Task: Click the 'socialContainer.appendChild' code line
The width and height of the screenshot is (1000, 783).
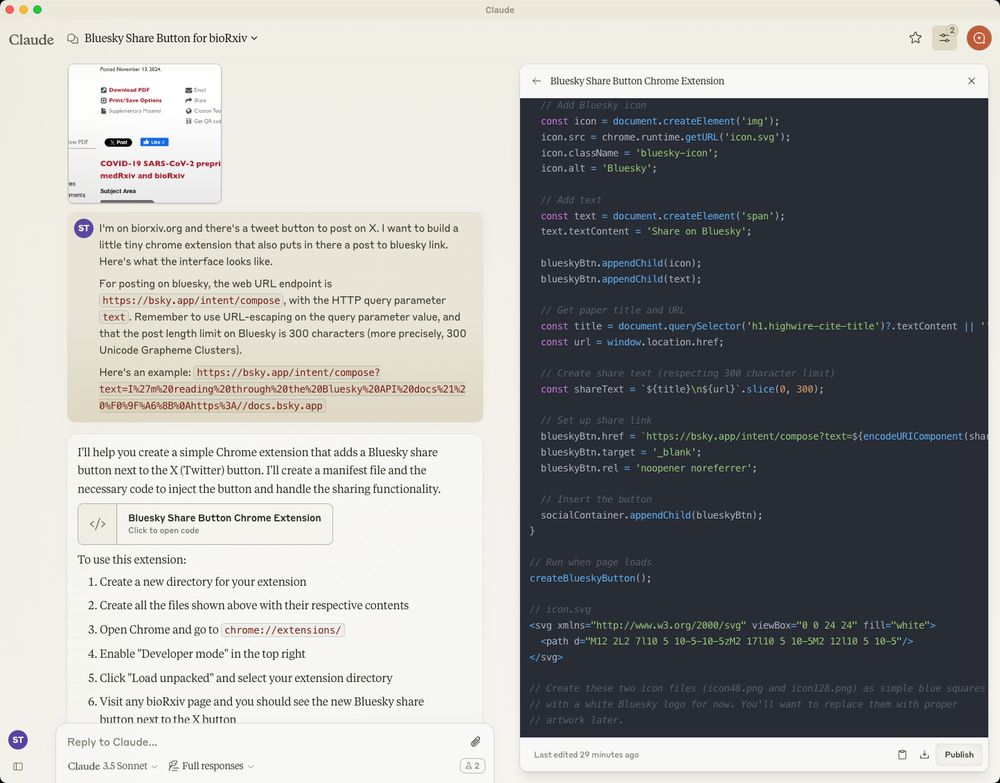Action: pos(651,515)
